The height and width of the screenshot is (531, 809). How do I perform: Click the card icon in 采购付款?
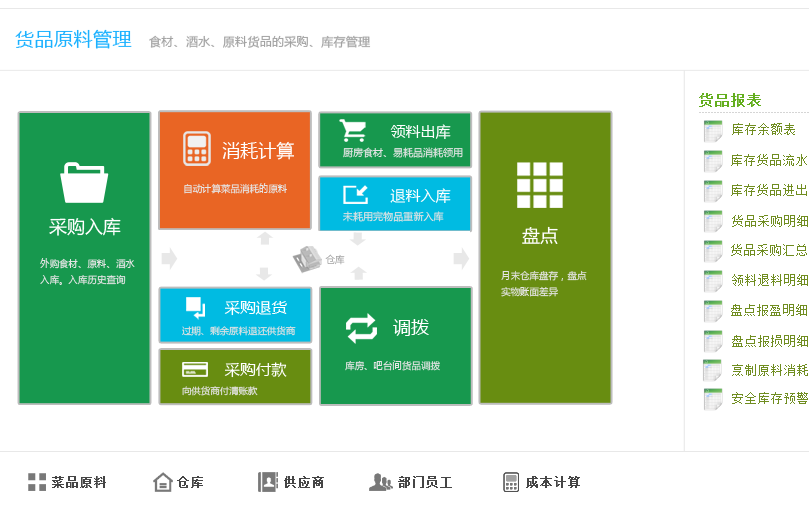pos(195,369)
